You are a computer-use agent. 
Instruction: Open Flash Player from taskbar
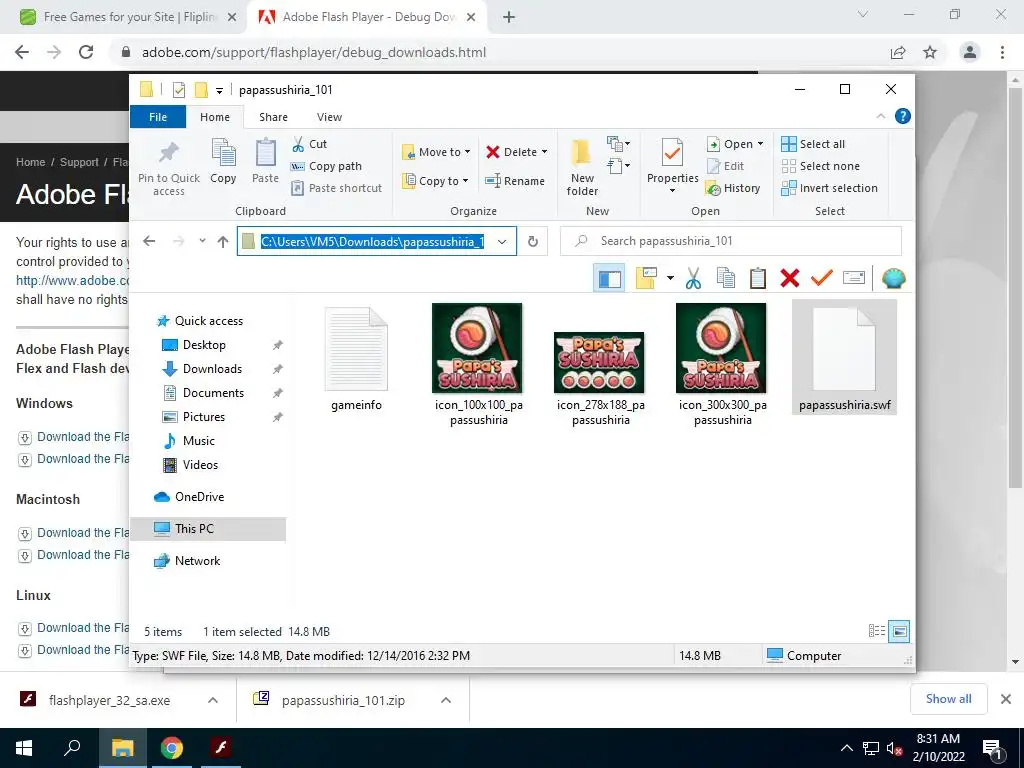221,748
